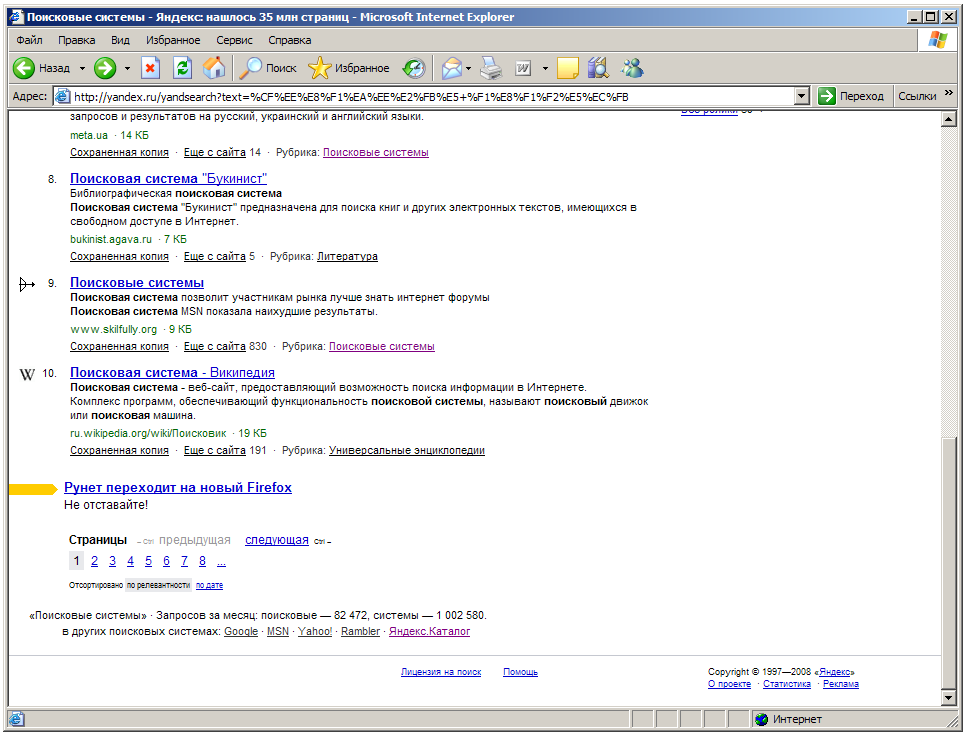Launch Messenger via the people icon
967x737 pixels.
pyautogui.click(x=632, y=68)
